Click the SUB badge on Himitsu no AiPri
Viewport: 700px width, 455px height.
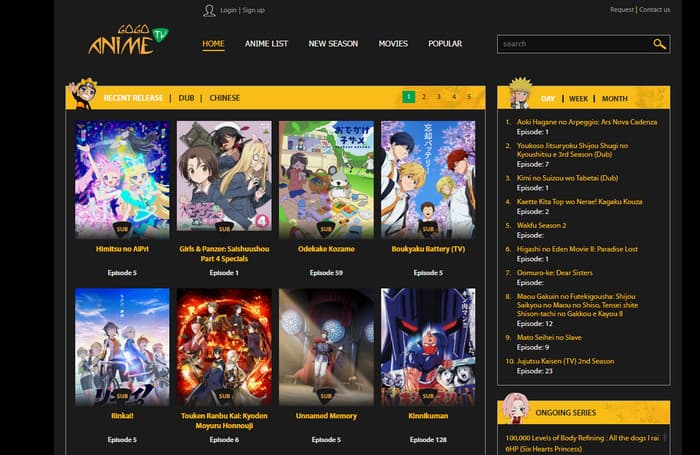[122, 229]
